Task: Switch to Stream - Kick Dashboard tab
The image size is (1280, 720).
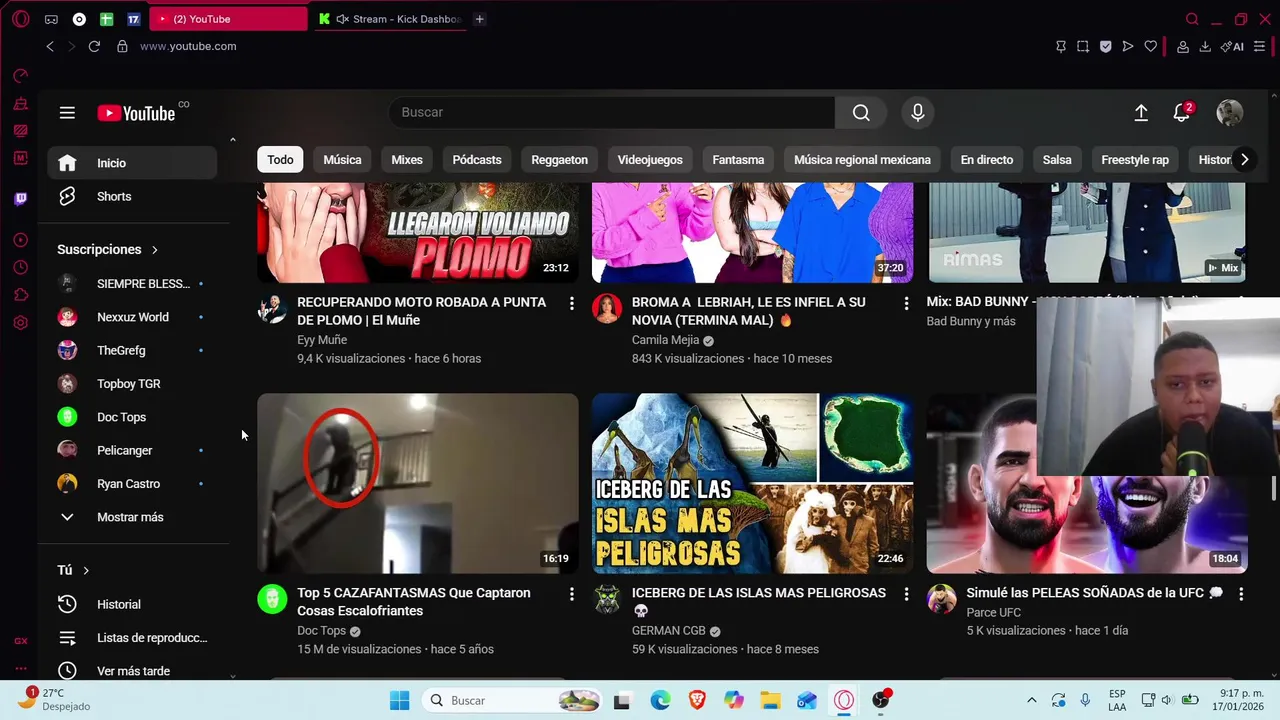Action: click(x=390, y=19)
